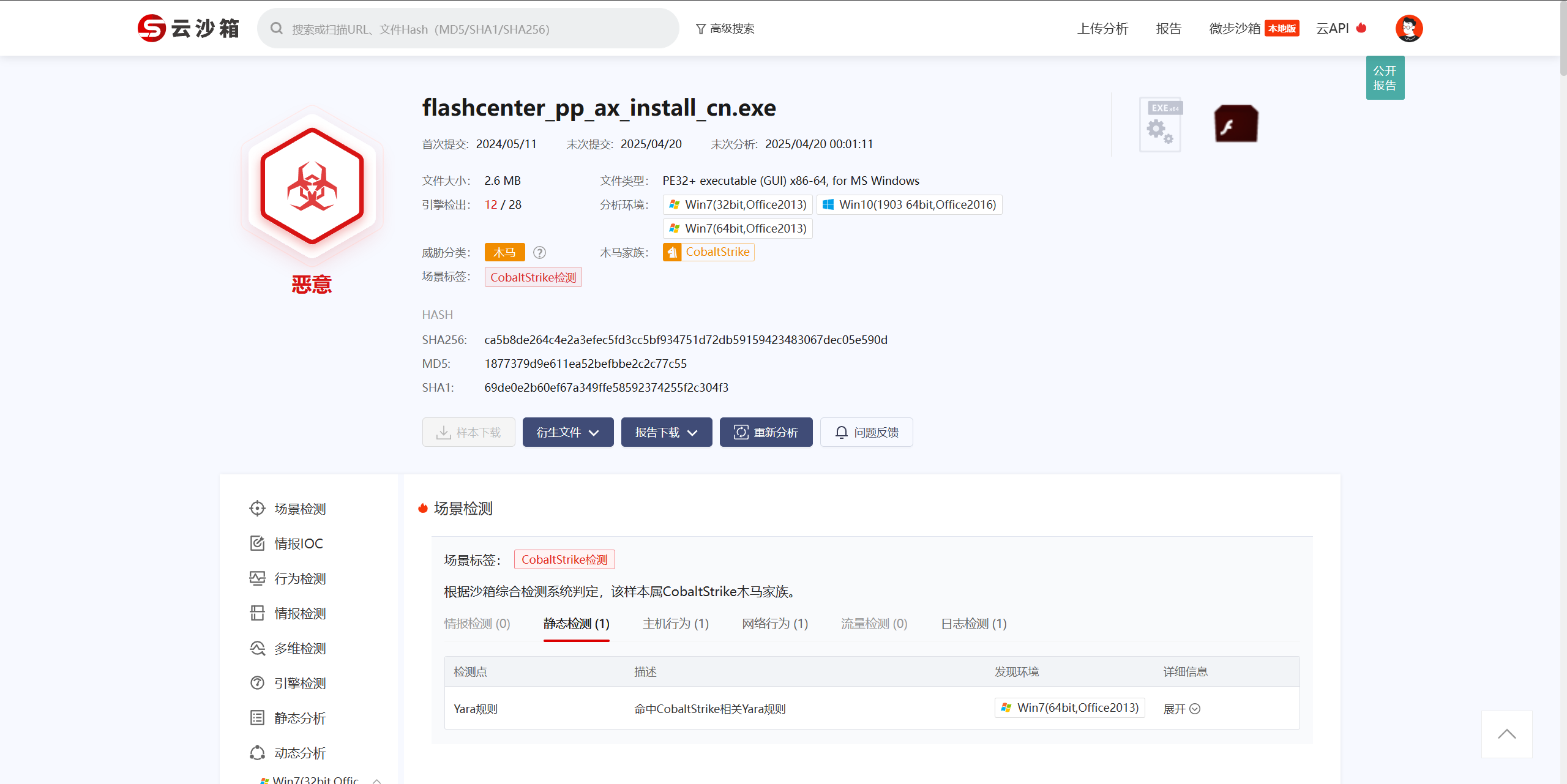Expand the 衍生文件 dropdown
The height and width of the screenshot is (784, 1567).
(x=568, y=432)
